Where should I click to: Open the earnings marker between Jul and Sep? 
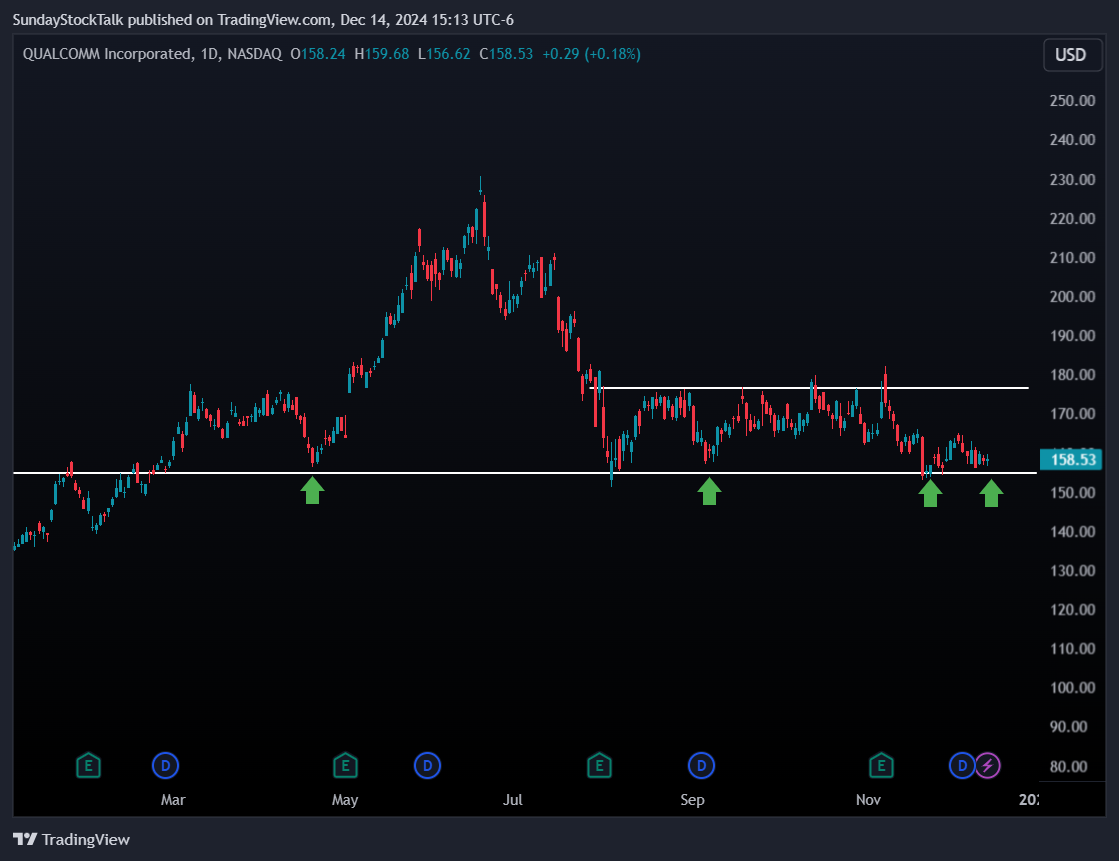[x=599, y=766]
